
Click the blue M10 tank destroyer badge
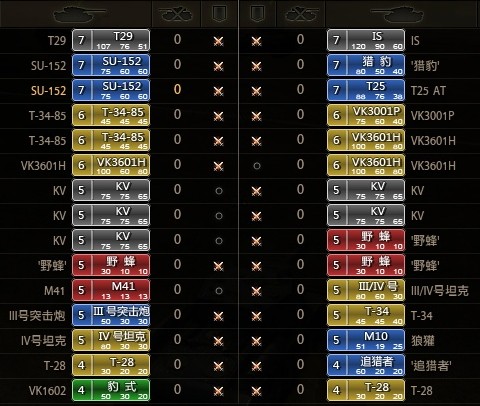tap(366, 340)
